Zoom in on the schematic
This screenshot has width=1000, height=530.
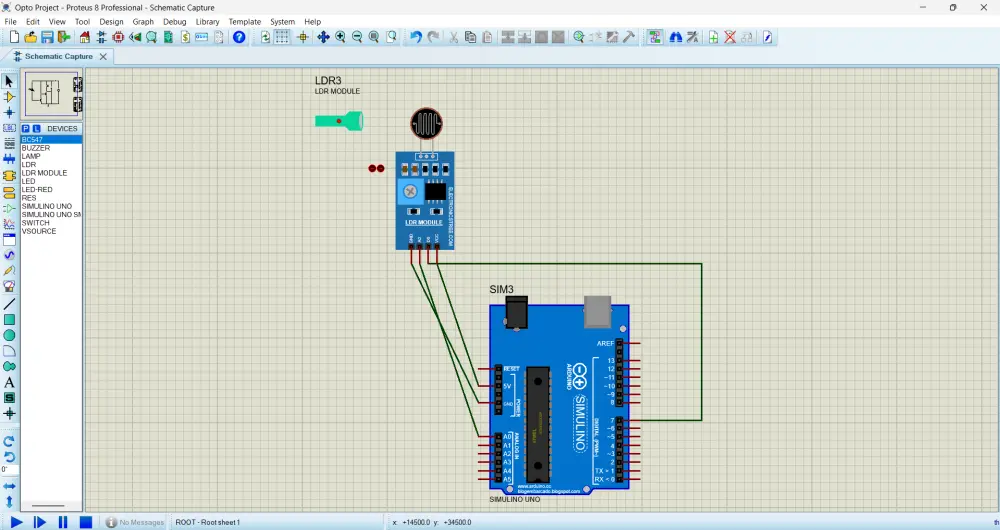(x=341, y=37)
